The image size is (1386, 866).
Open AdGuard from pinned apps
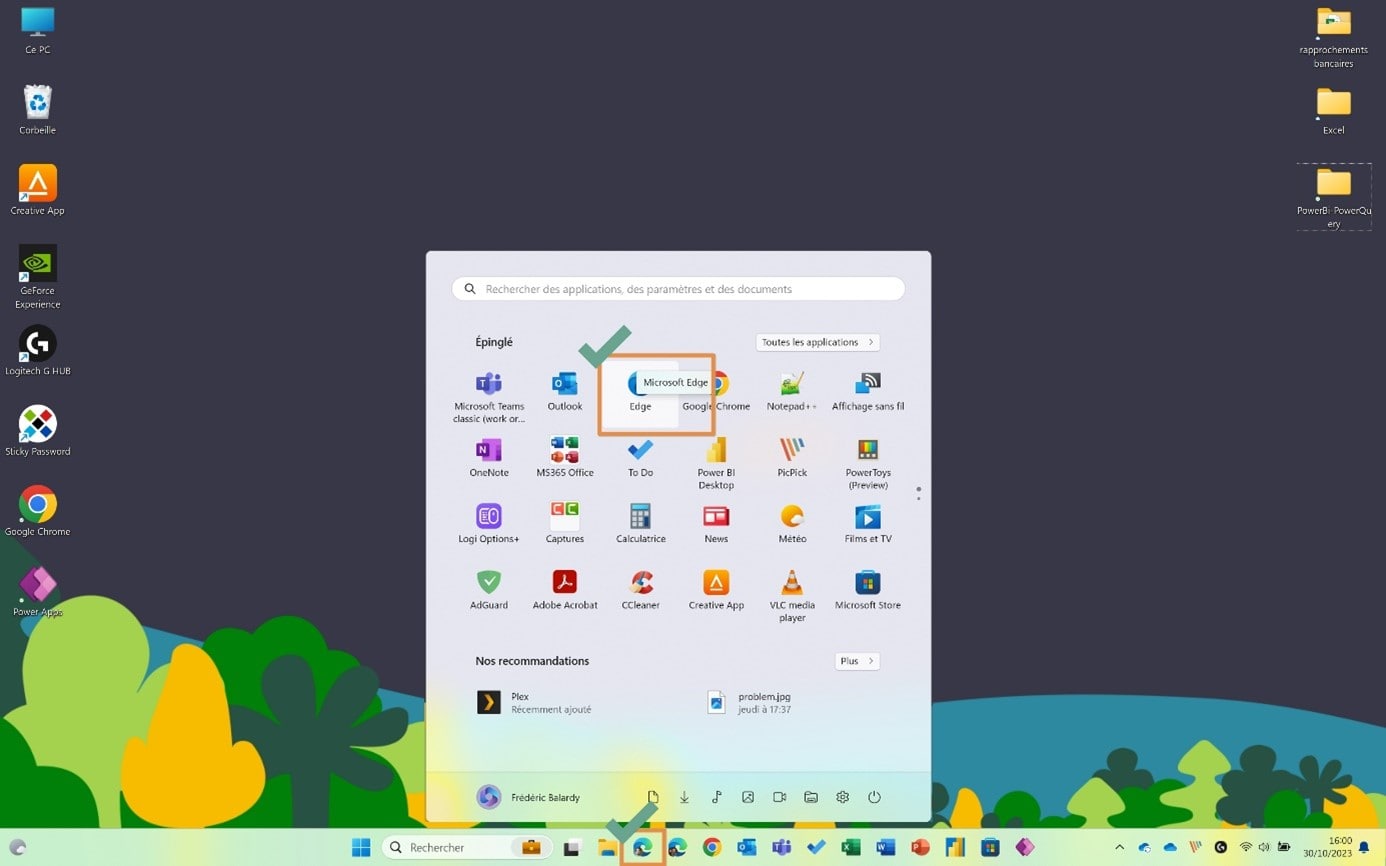489,590
